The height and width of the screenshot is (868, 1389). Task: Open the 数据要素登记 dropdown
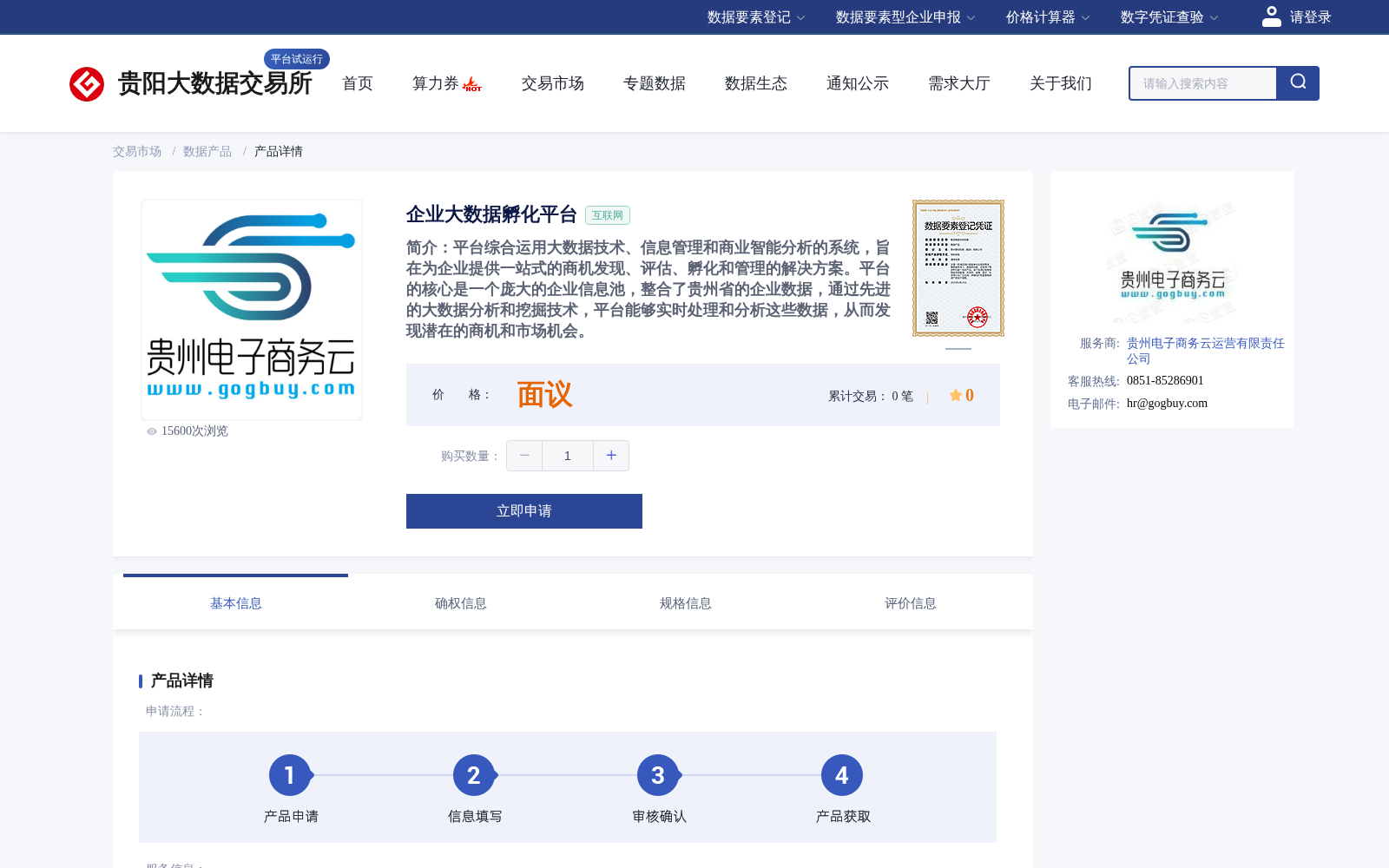[756, 17]
